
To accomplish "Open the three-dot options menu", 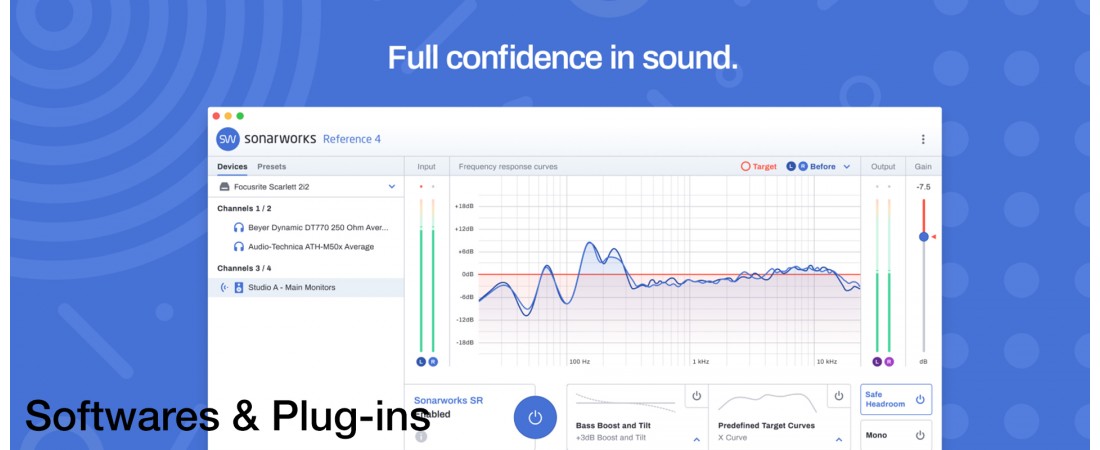I will pyautogui.click(x=922, y=139).
